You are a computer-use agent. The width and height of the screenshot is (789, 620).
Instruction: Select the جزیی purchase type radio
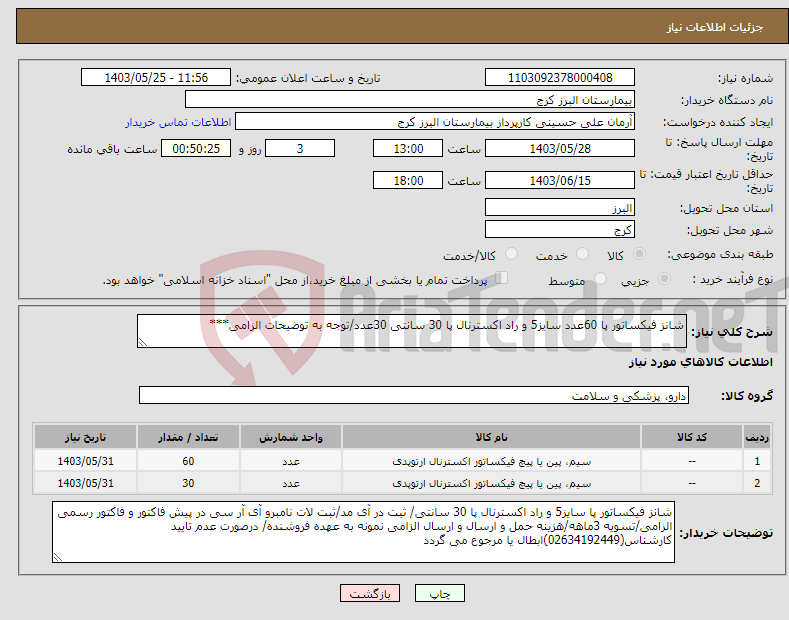click(x=664, y=279)
